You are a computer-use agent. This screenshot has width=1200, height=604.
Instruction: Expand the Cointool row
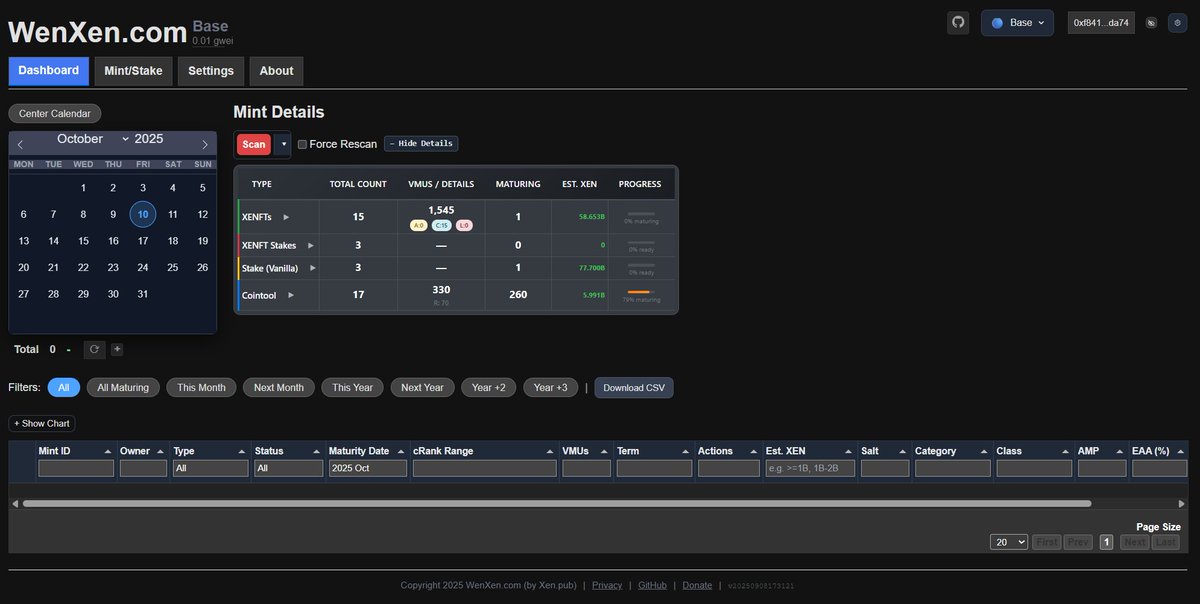(291, 295)
